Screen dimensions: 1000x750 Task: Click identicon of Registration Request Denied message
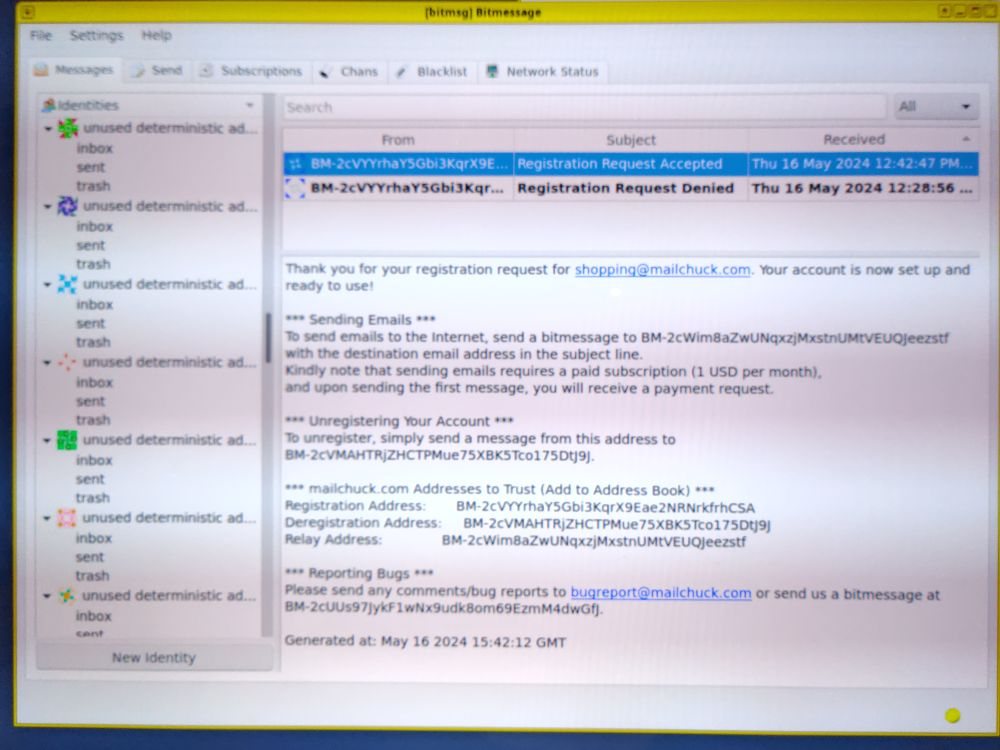[295, 188]
